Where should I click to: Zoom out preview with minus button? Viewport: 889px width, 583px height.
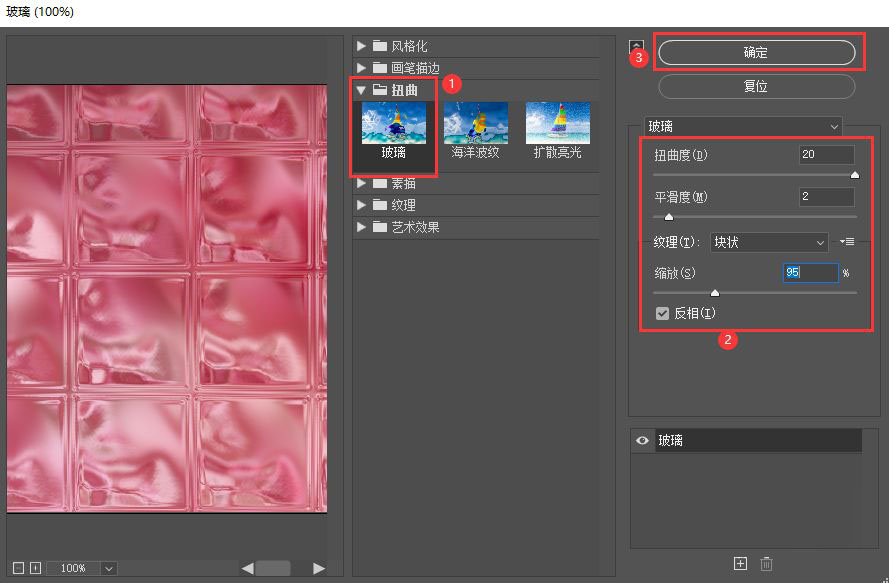pyautogui.click(x=18, y=568)
